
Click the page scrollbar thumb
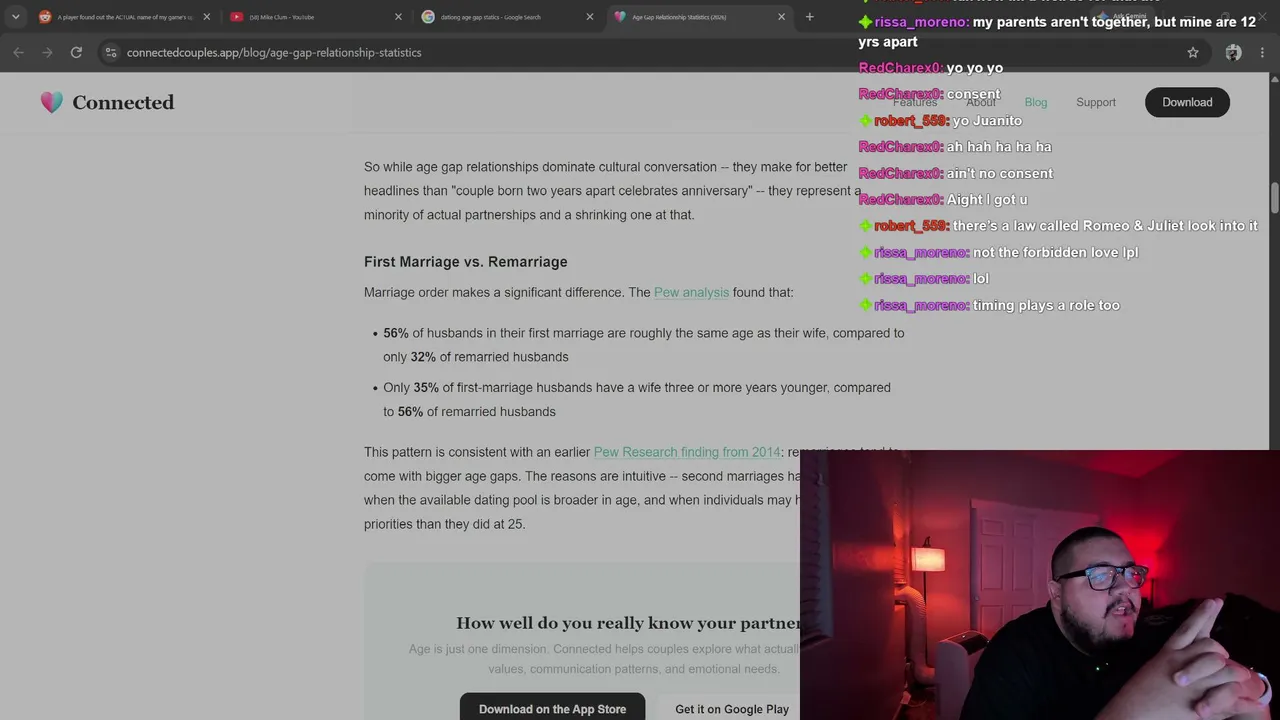tap(1274, 198)
